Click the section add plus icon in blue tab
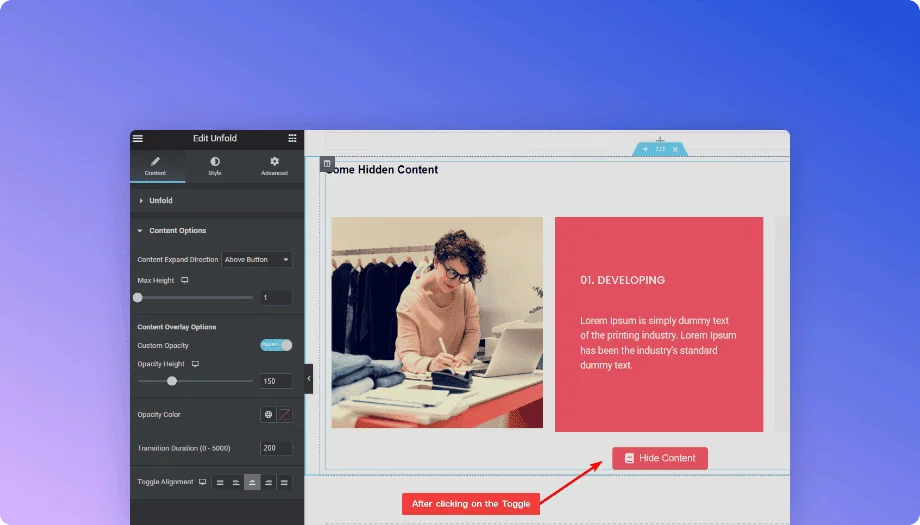This screenshot has width=920, height=525. [x=645, y=150]
